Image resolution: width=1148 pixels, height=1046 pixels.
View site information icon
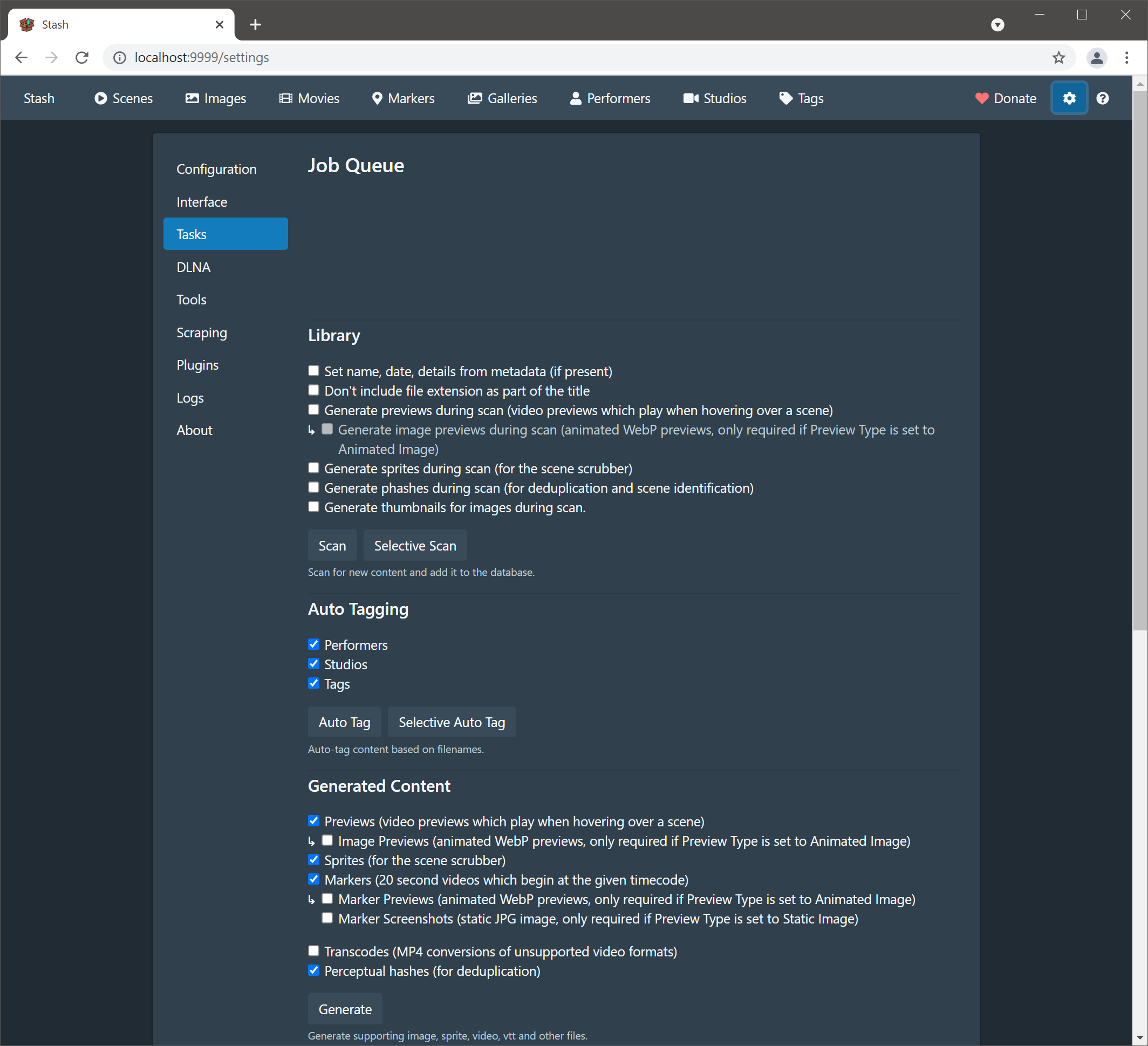pos(120,58)
